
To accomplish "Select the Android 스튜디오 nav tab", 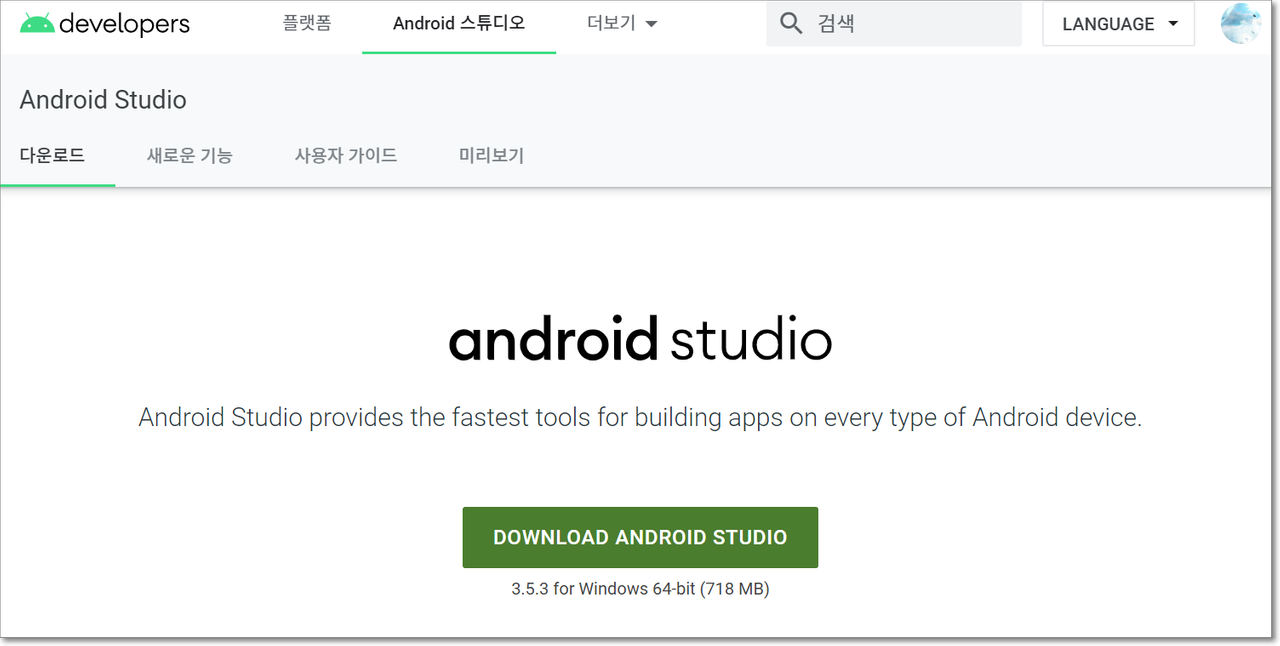I will [x=459, y=23].
